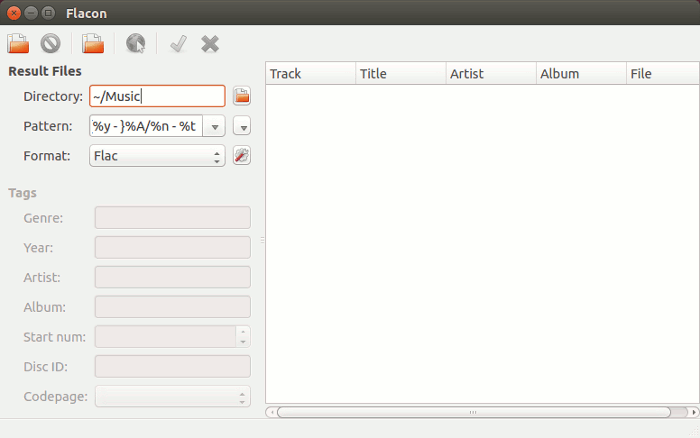
Task: Click the Add CUE or audio file icon
Action: click(x=18, y=44)
